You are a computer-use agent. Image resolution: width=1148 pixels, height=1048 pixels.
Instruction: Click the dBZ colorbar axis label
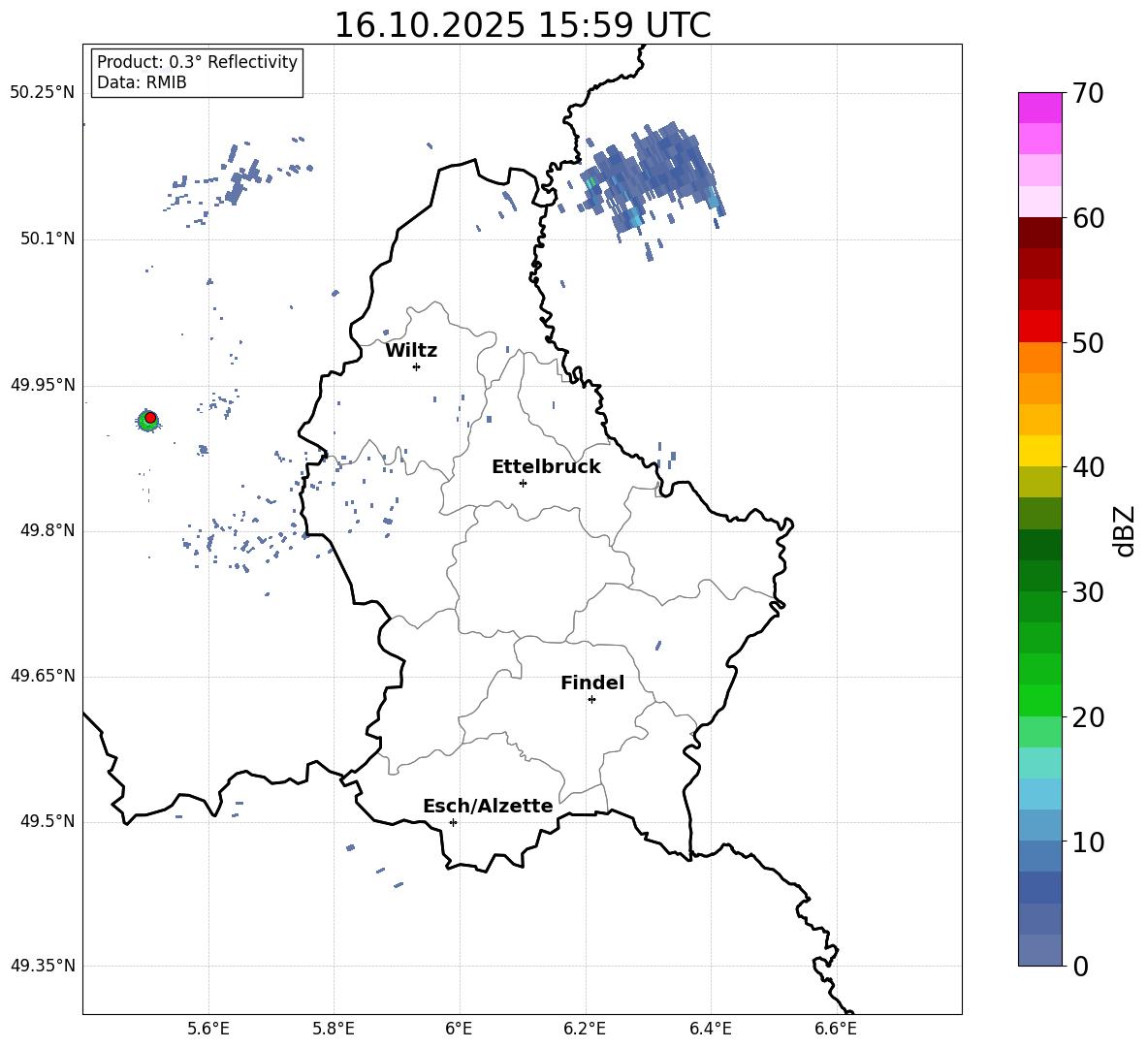(x=1125, y=530)
